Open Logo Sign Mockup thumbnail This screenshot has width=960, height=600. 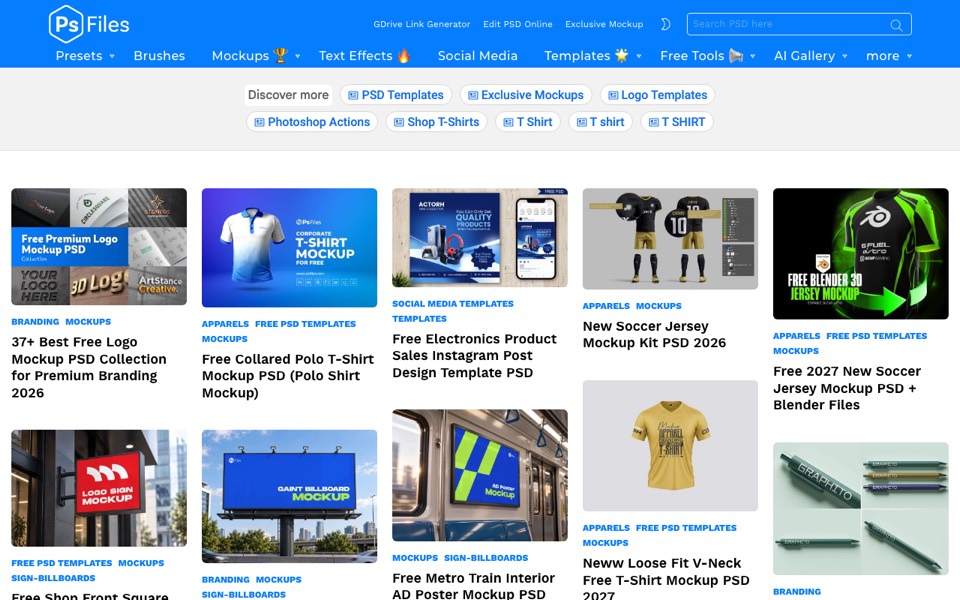pos(99,488)
